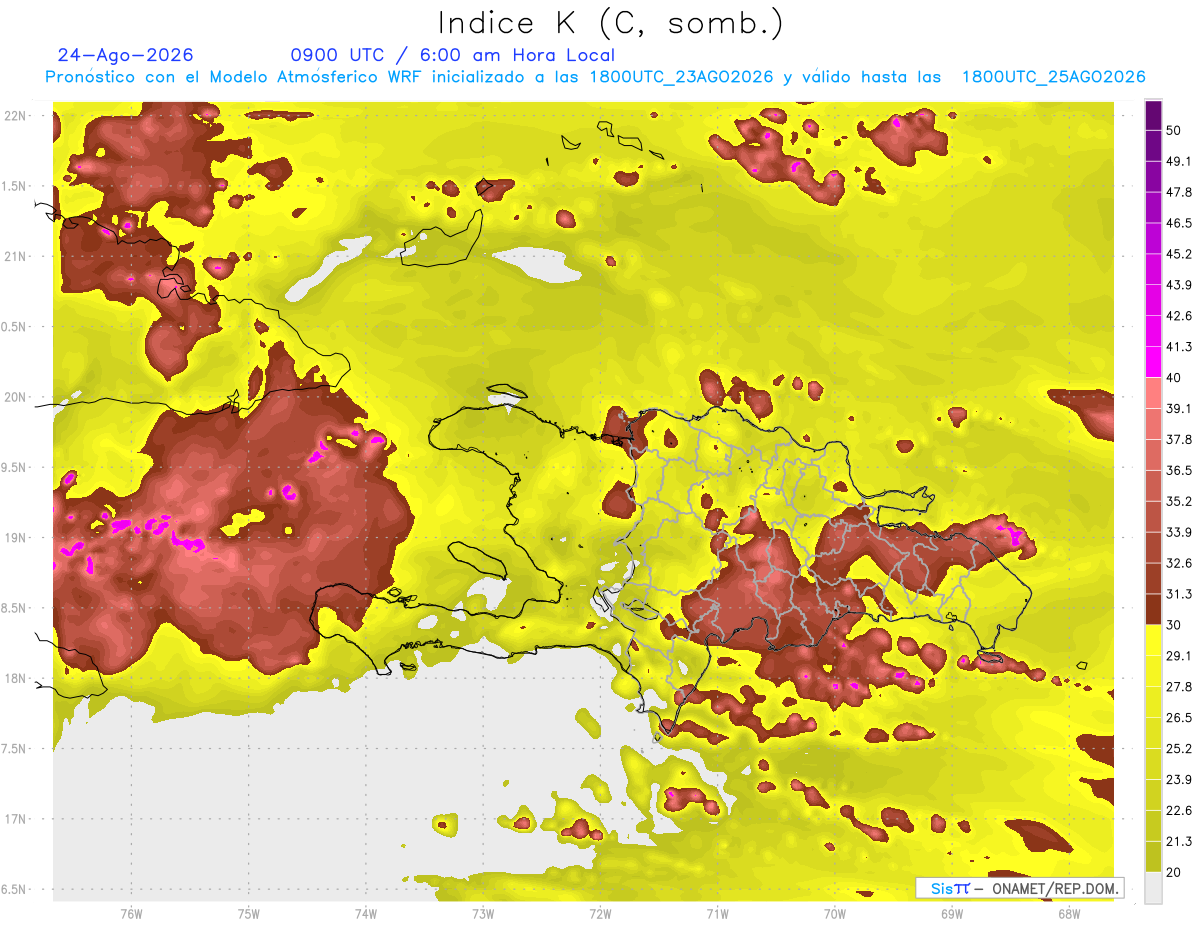Screen dimensions: 1200x927
Task: Click the "27.8" color scale value
Action: 1179,687
